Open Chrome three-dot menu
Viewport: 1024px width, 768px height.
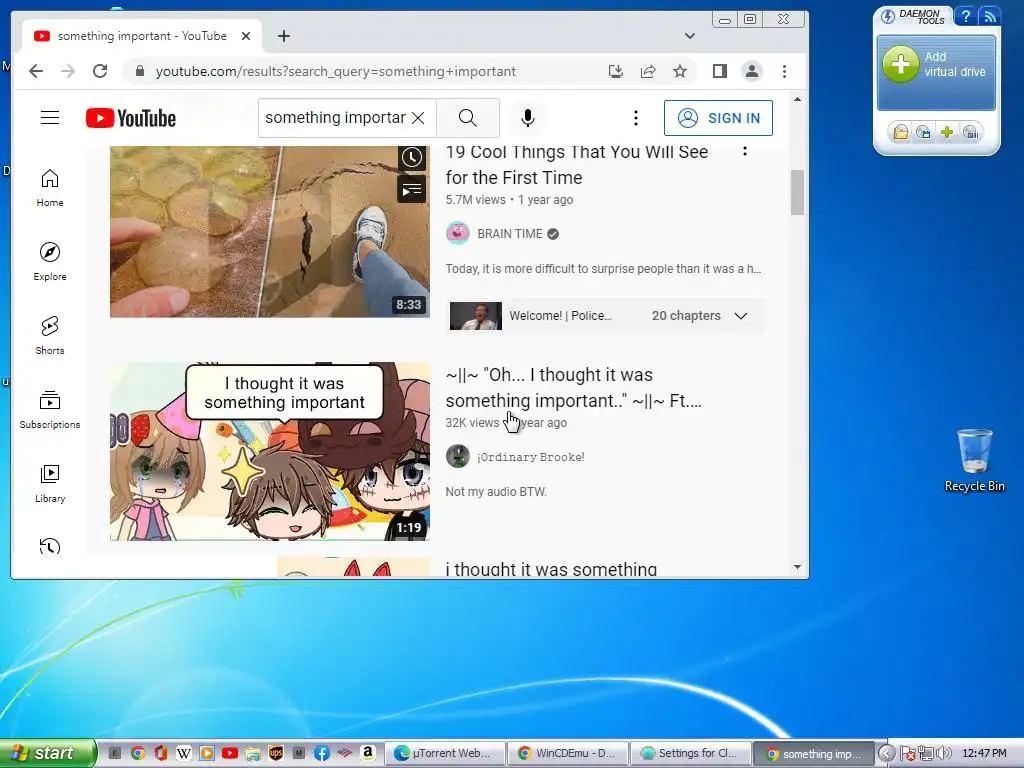click(x=784, y=71)
